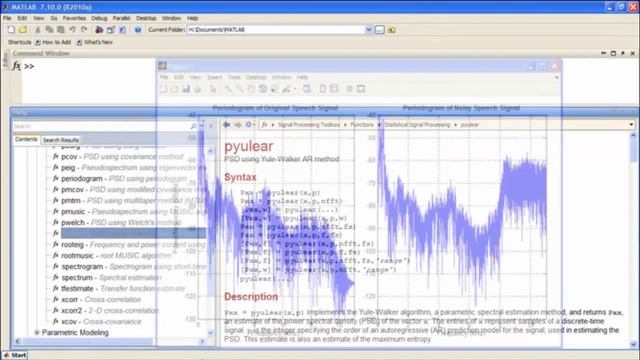
Task: Undock the Command Window
Action: [623, 53]
